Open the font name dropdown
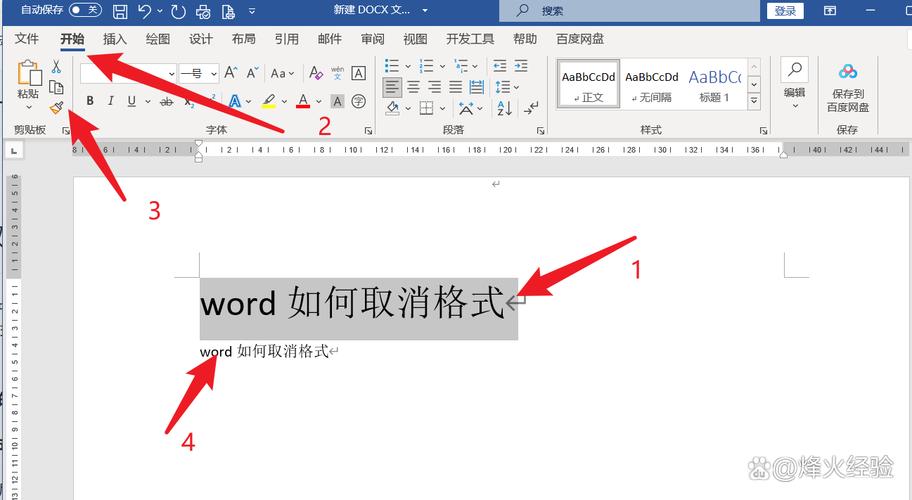 [171, 73]
